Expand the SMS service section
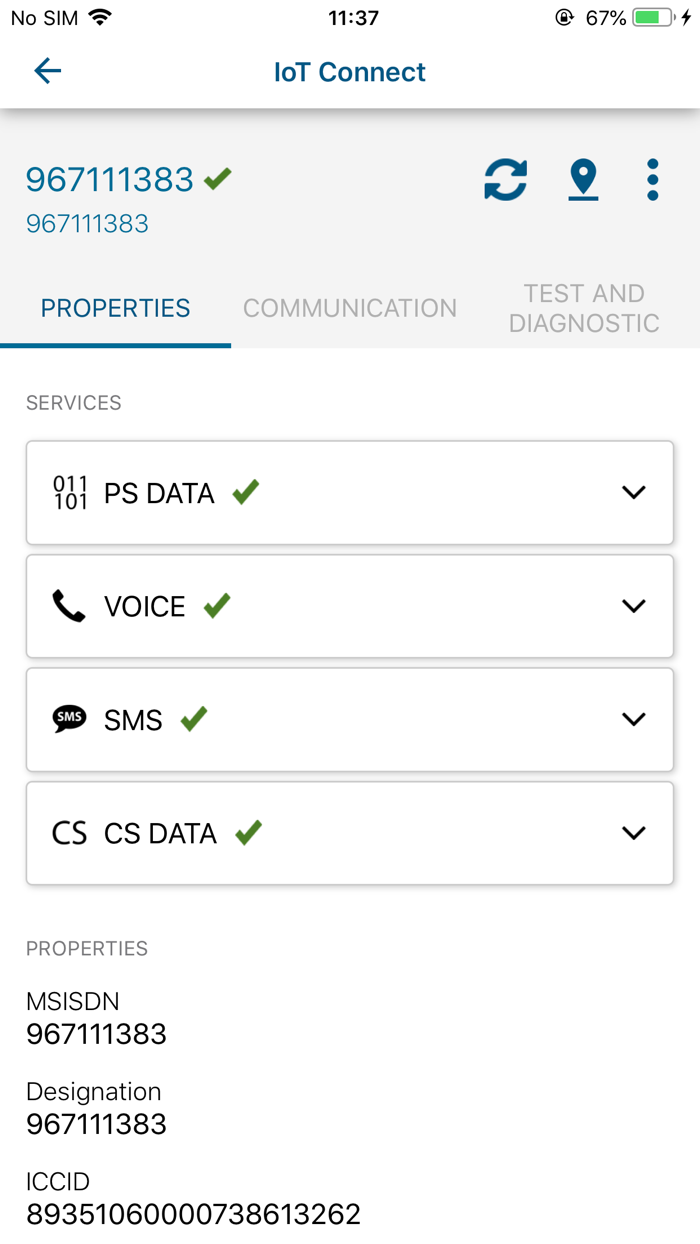 (x=633, y=719)
